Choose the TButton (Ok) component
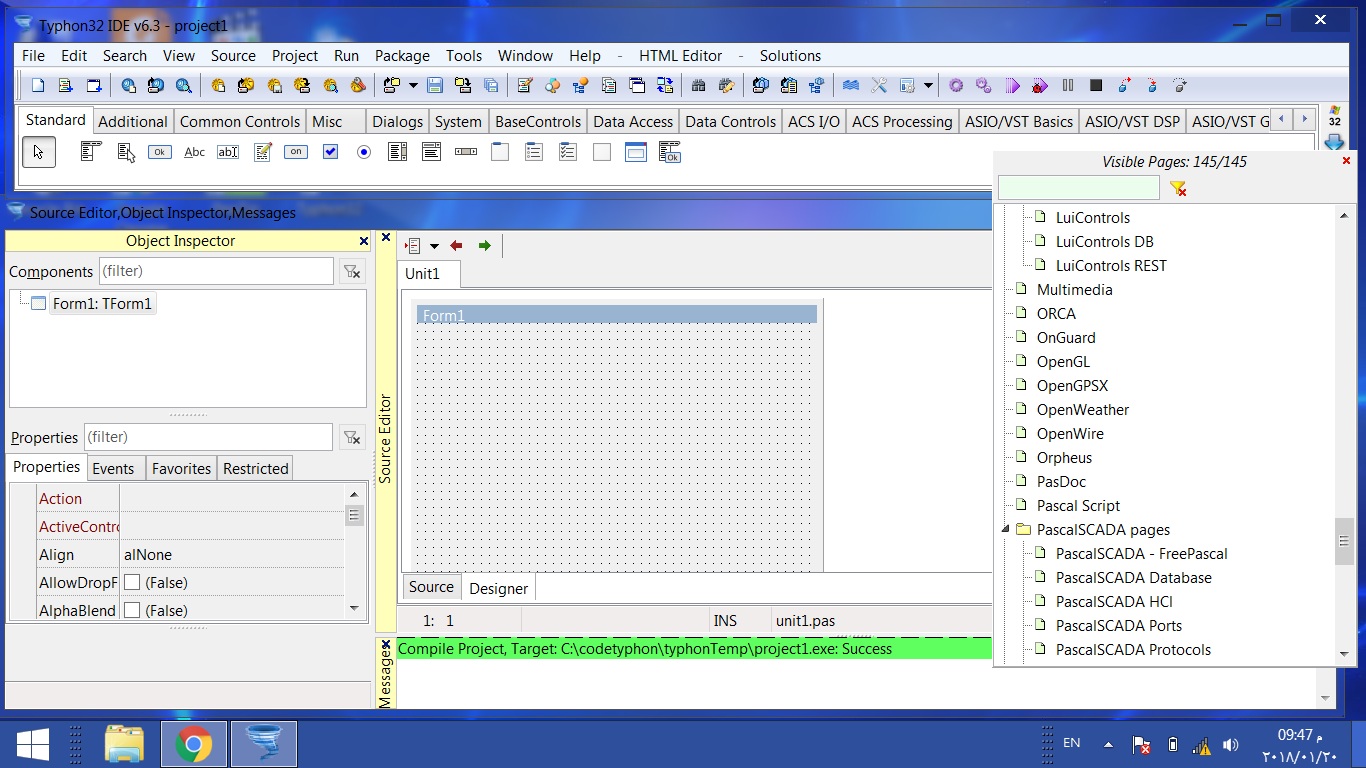 pyautogui.click(x=160, y=152)
